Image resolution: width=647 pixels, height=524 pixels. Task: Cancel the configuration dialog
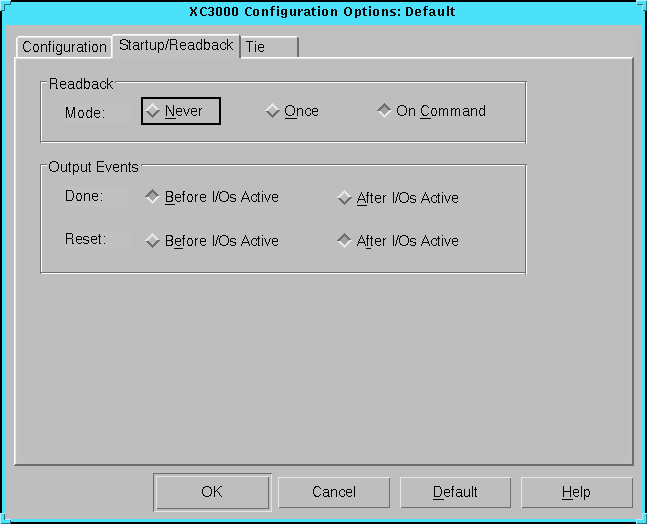tap(333, 492)
